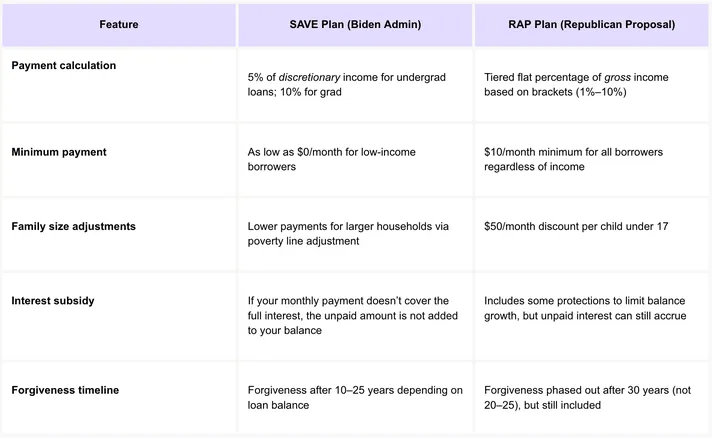The height and width of the screenshot is (438, 712).
Task: Select the Family size adjustments row label
Action: pos(74,226)
